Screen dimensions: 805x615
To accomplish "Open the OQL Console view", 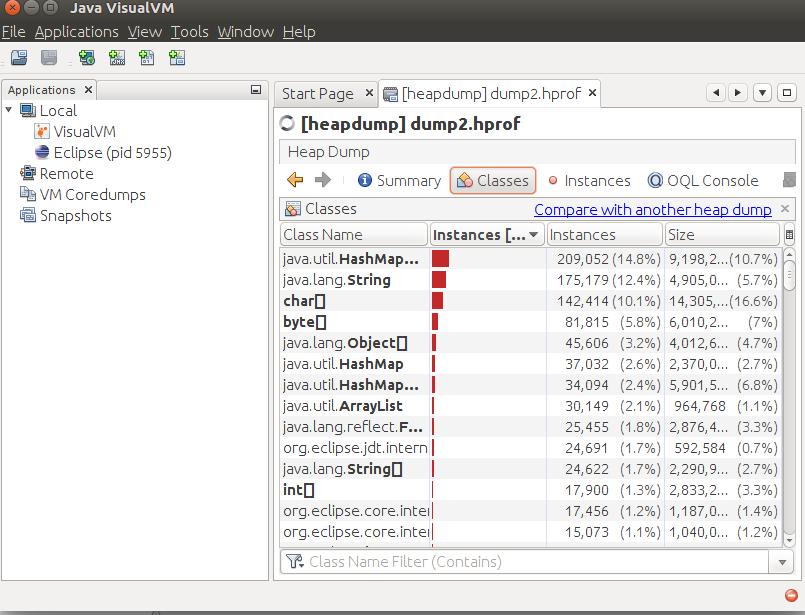I will [x=703, y=181].
